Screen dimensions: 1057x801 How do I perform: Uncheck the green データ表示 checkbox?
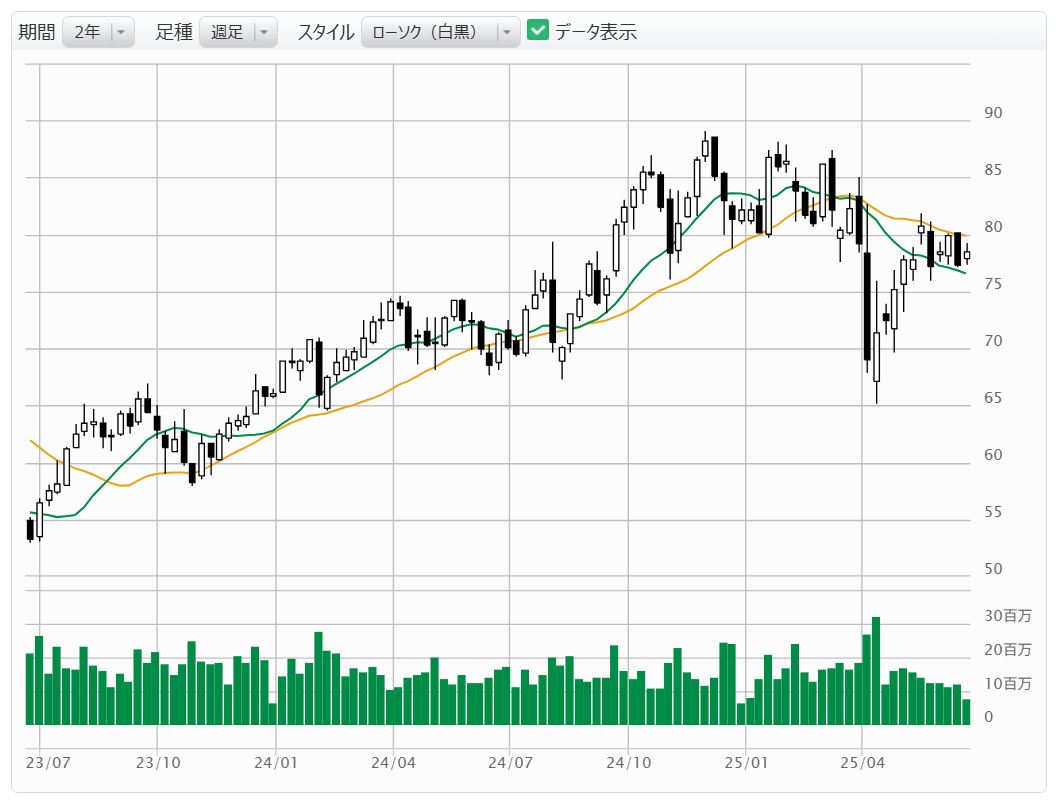(x=538, y=31)
